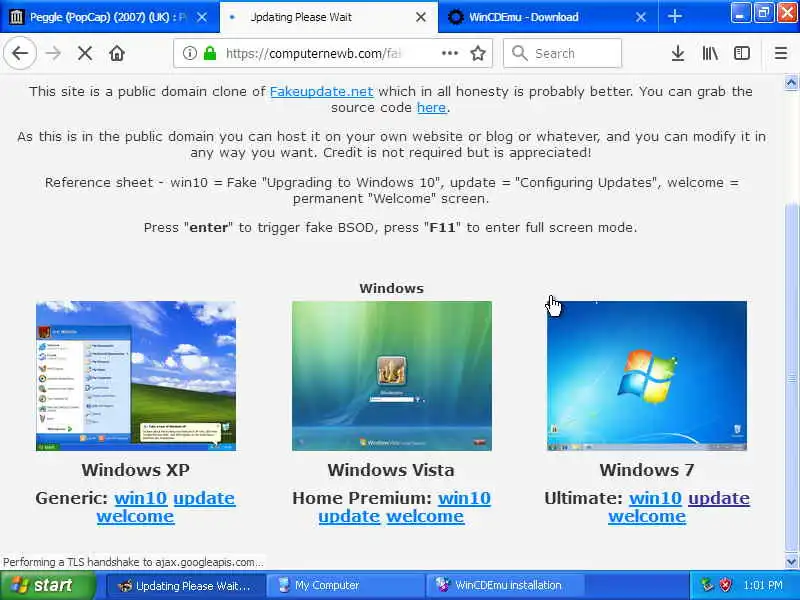
Task: Click the network tray icon
Action: 707,585
